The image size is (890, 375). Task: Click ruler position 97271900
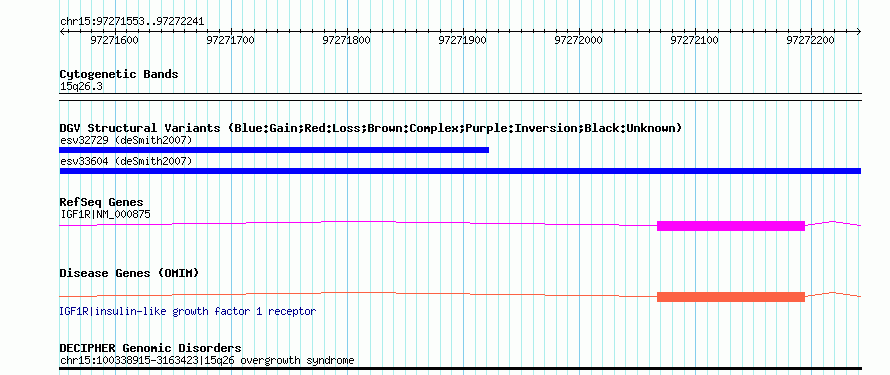tap(463, 40)
